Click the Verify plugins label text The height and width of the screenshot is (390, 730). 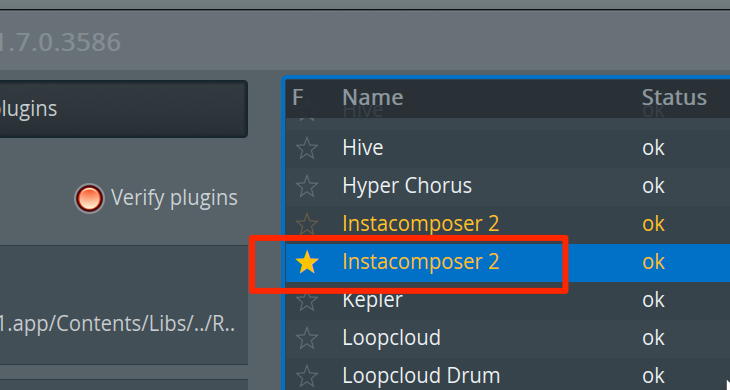tap(174, 198)
